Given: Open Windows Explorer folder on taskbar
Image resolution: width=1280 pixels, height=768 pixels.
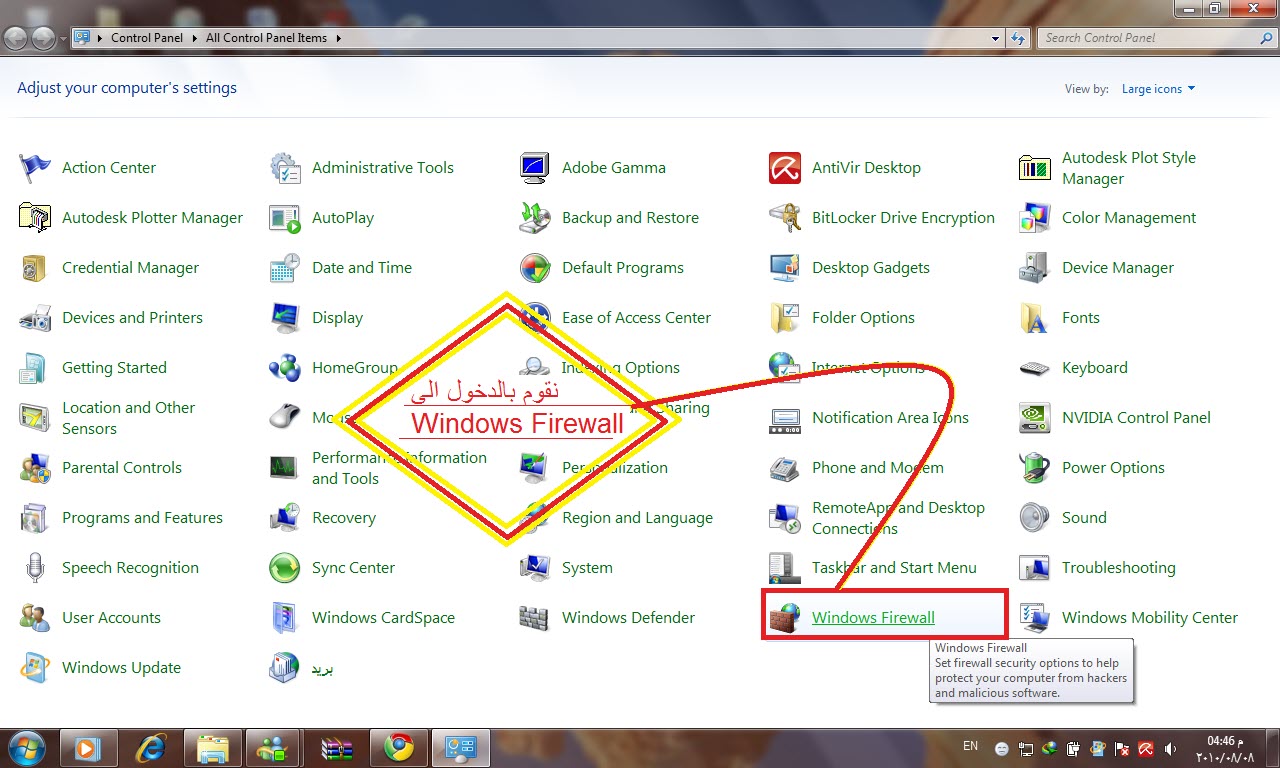Looking at the screenshot, I should pyautogui.click(x=213, y=747).
